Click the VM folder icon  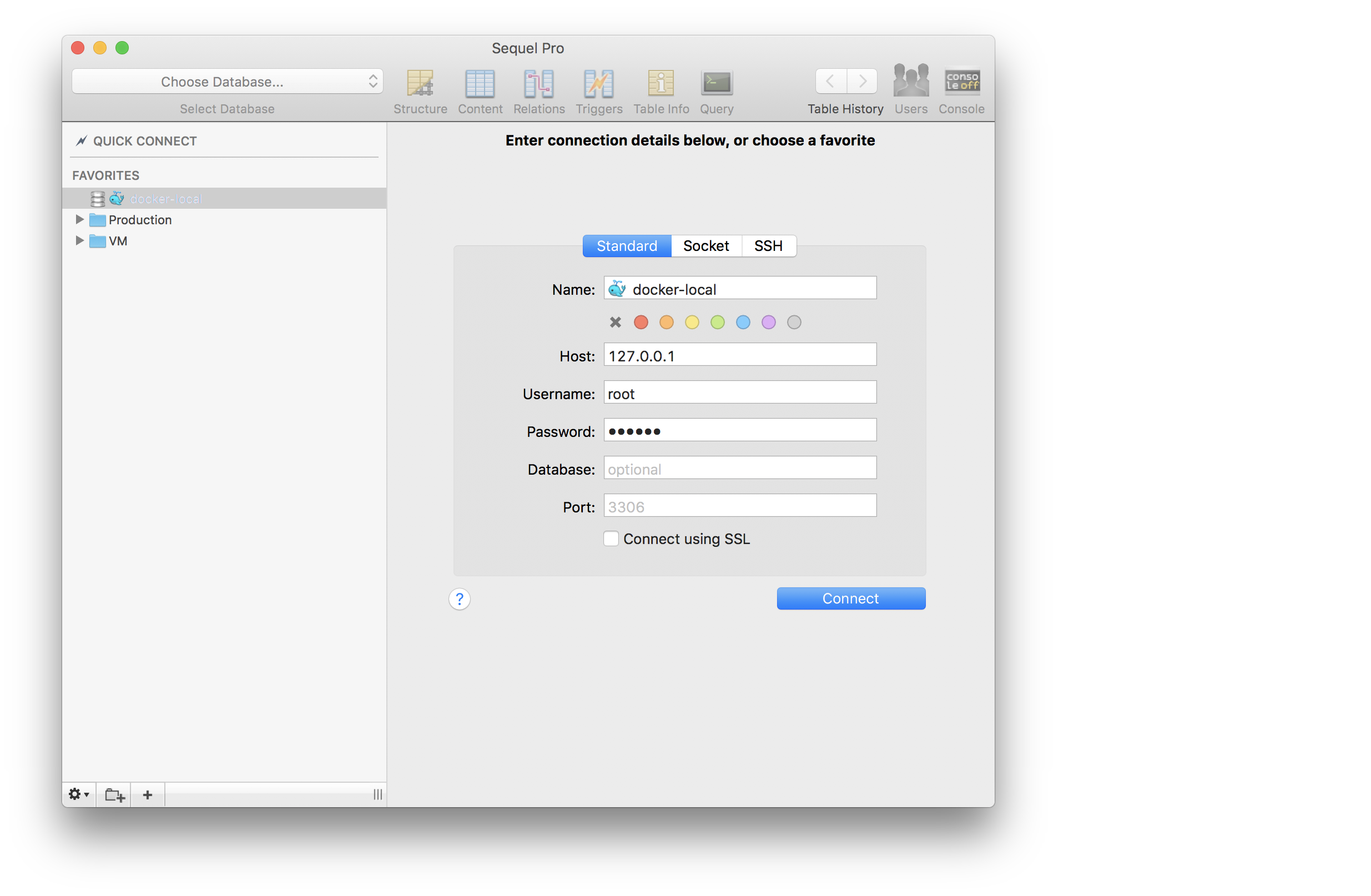click(98, 241)
